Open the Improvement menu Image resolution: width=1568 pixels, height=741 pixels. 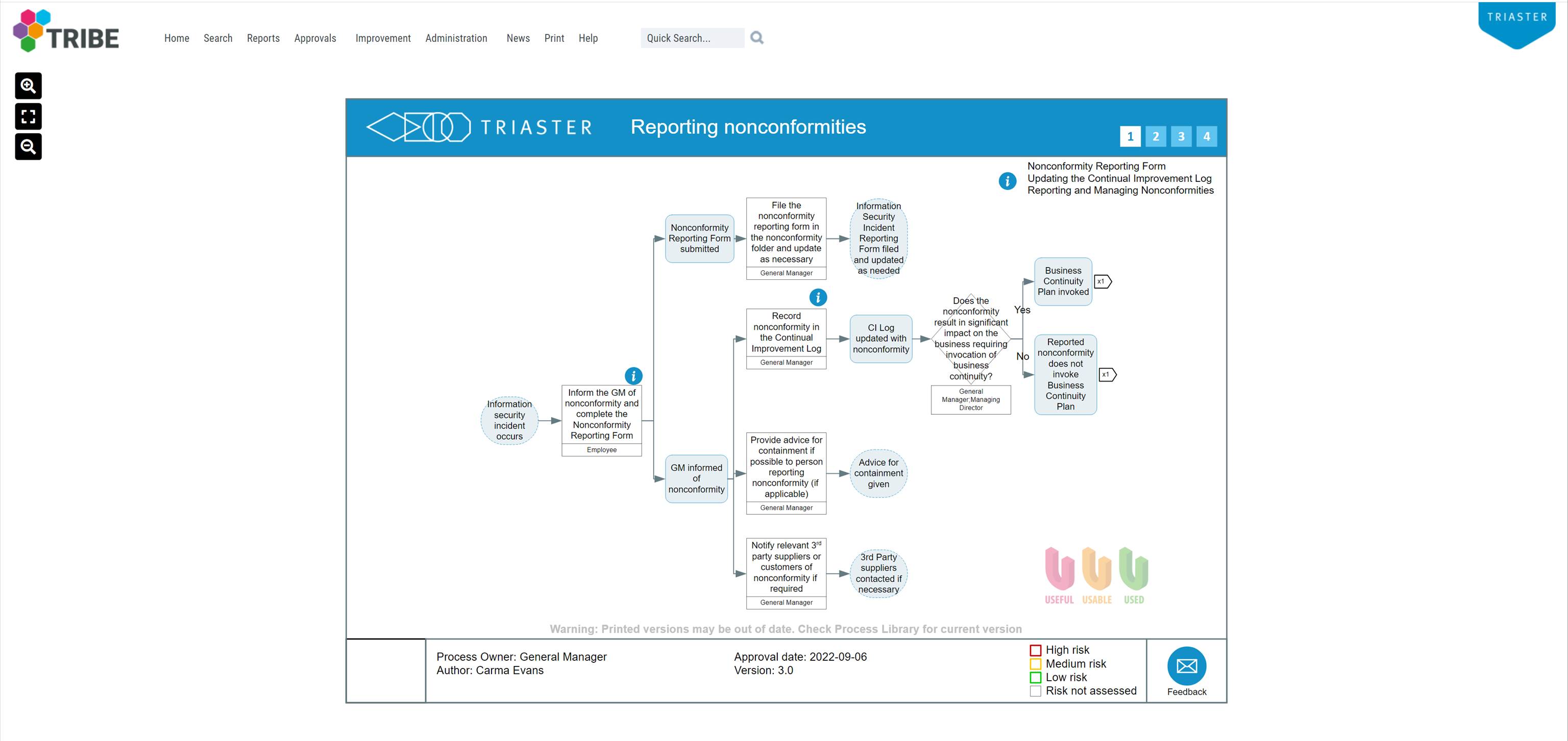tap(383, 38)
